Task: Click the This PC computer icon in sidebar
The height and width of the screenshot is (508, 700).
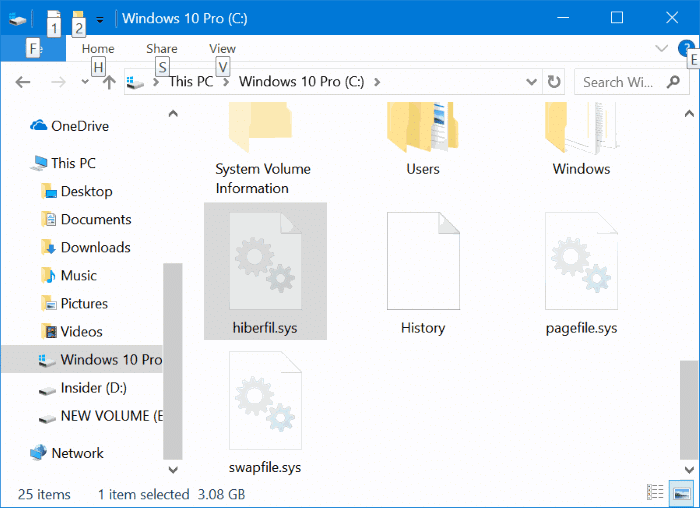Action: (39, 163)
